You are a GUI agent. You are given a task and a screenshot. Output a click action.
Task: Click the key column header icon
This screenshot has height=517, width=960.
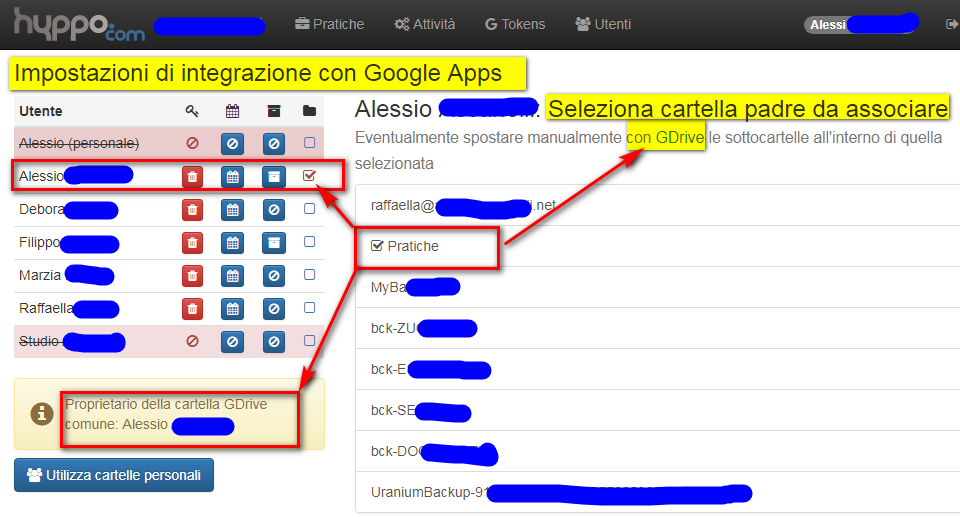192,111
